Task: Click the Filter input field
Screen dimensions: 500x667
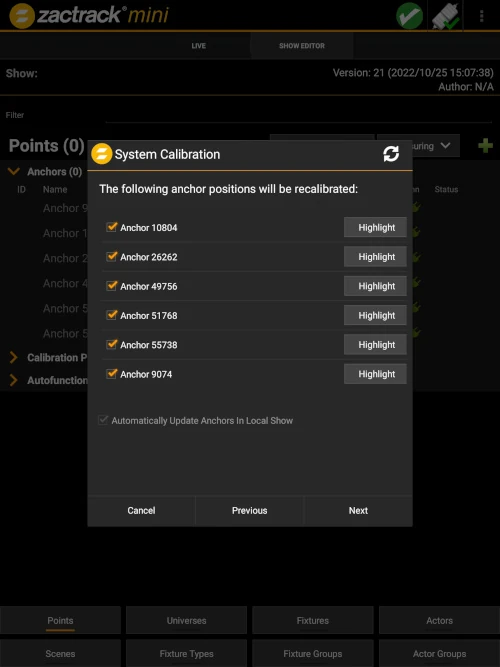Action: tap(298, 115)
